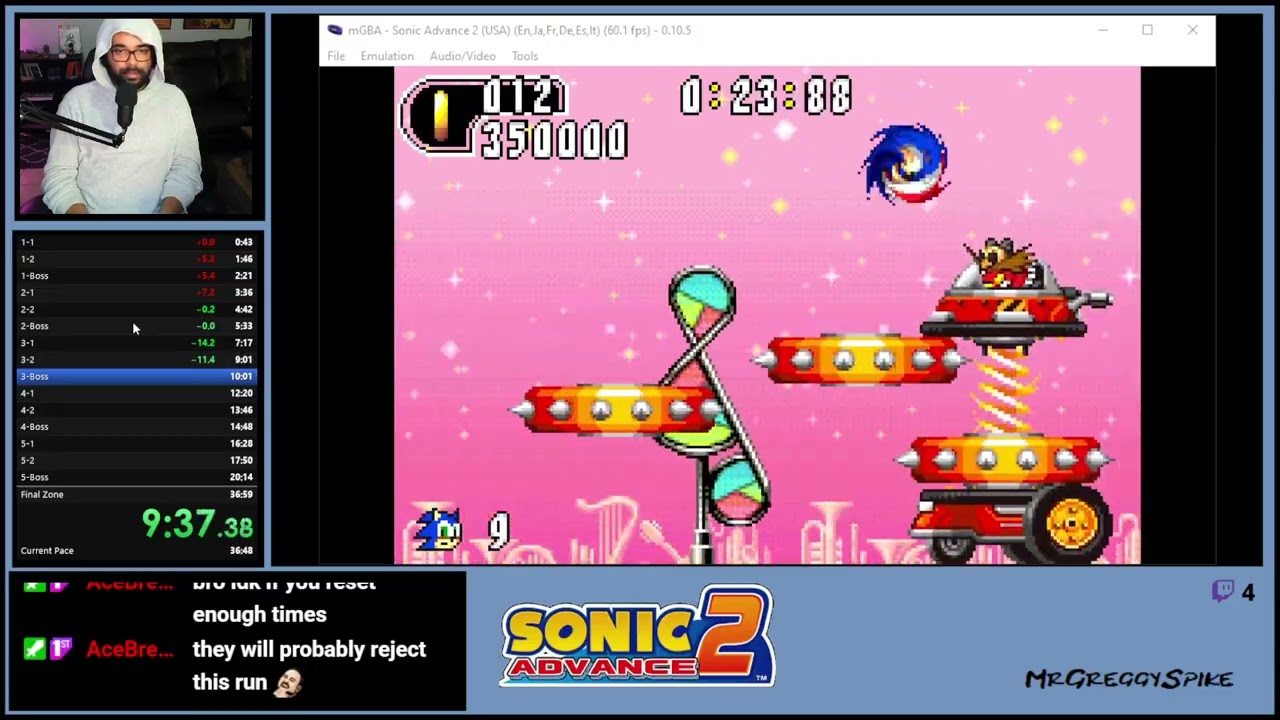The width and height of the screenshot is (1280, 720).
Task: Select the highlighted 3-Boss split row
Action: [137, 376]
